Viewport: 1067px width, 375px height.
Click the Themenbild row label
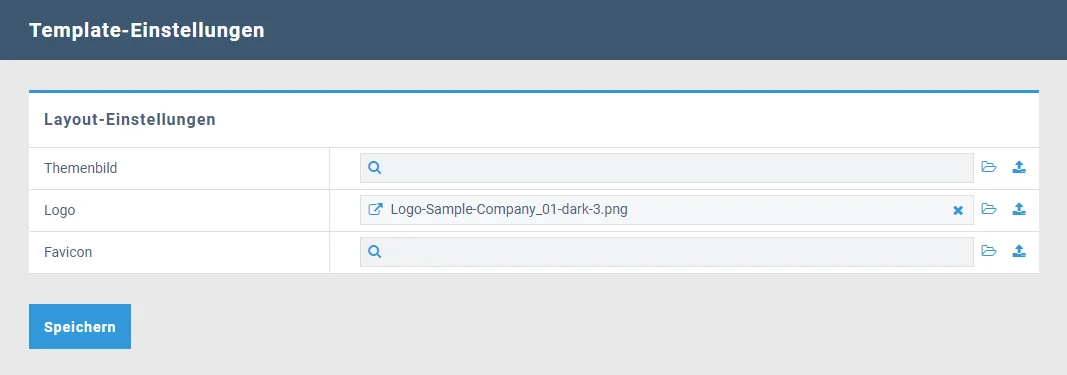coord(80,168)
